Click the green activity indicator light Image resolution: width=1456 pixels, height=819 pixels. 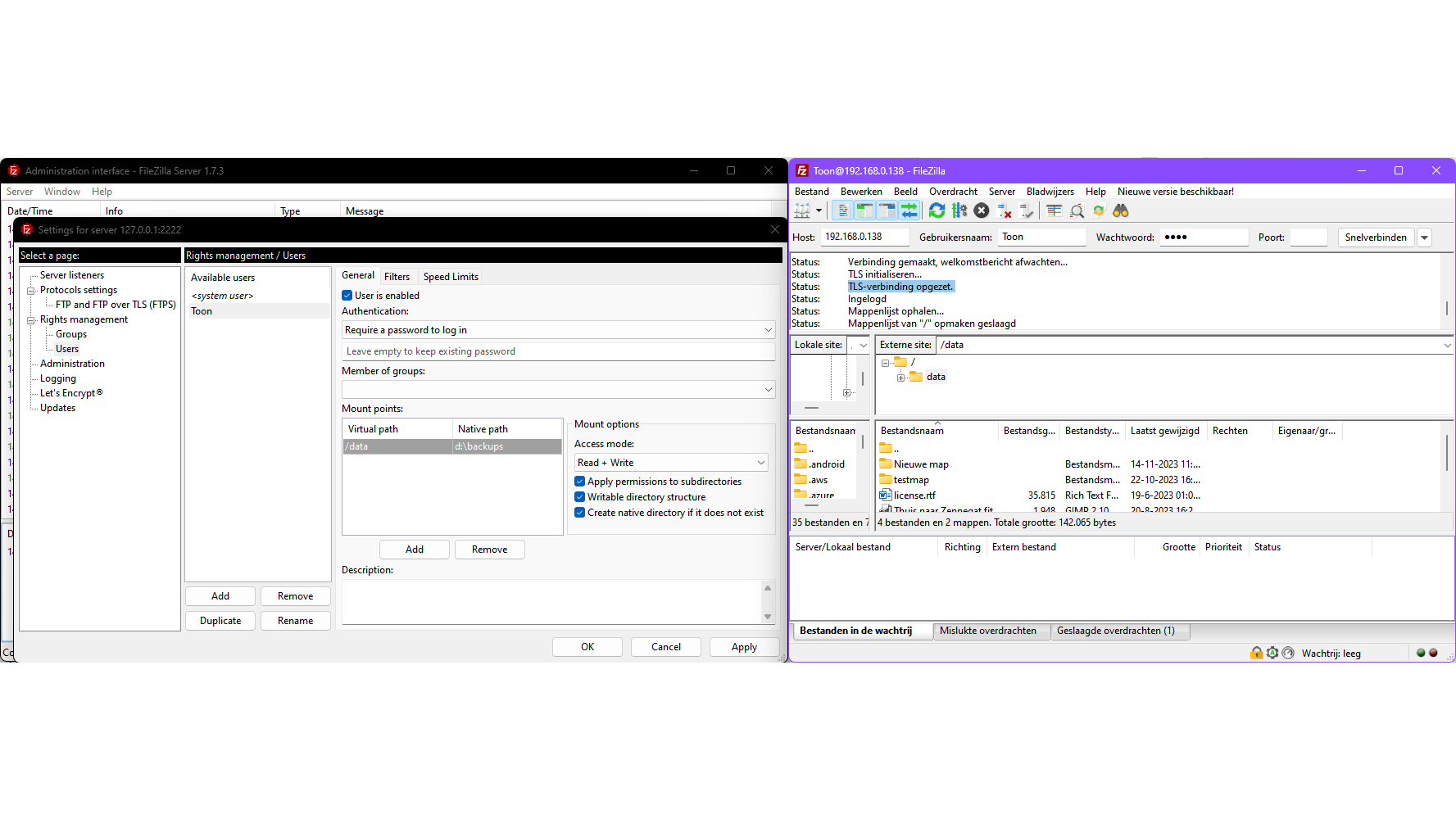coord(1421,653)
